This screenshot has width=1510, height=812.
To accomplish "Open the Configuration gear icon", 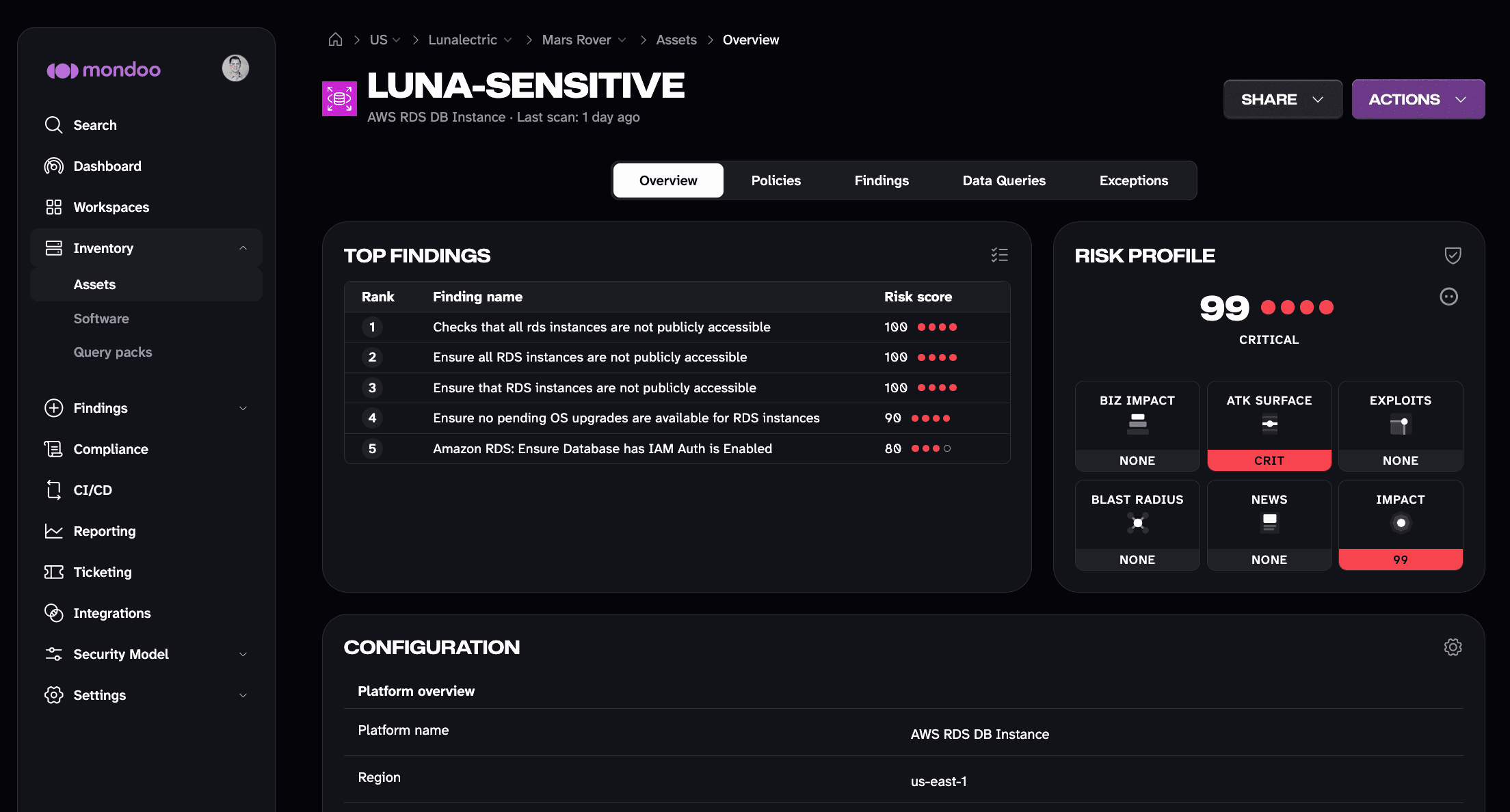I will [x=1453, y=647].
